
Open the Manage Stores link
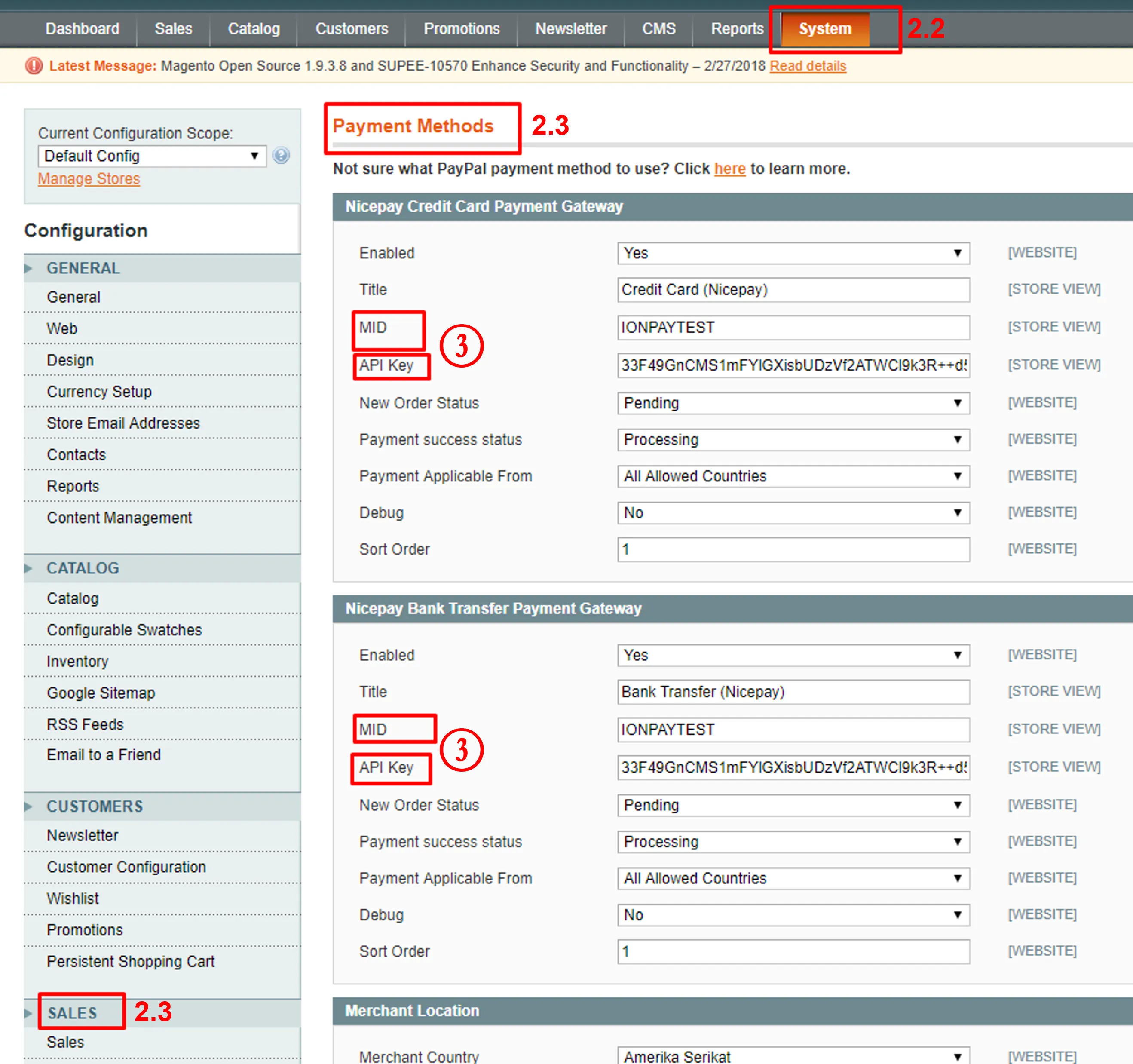pos(89,179)
